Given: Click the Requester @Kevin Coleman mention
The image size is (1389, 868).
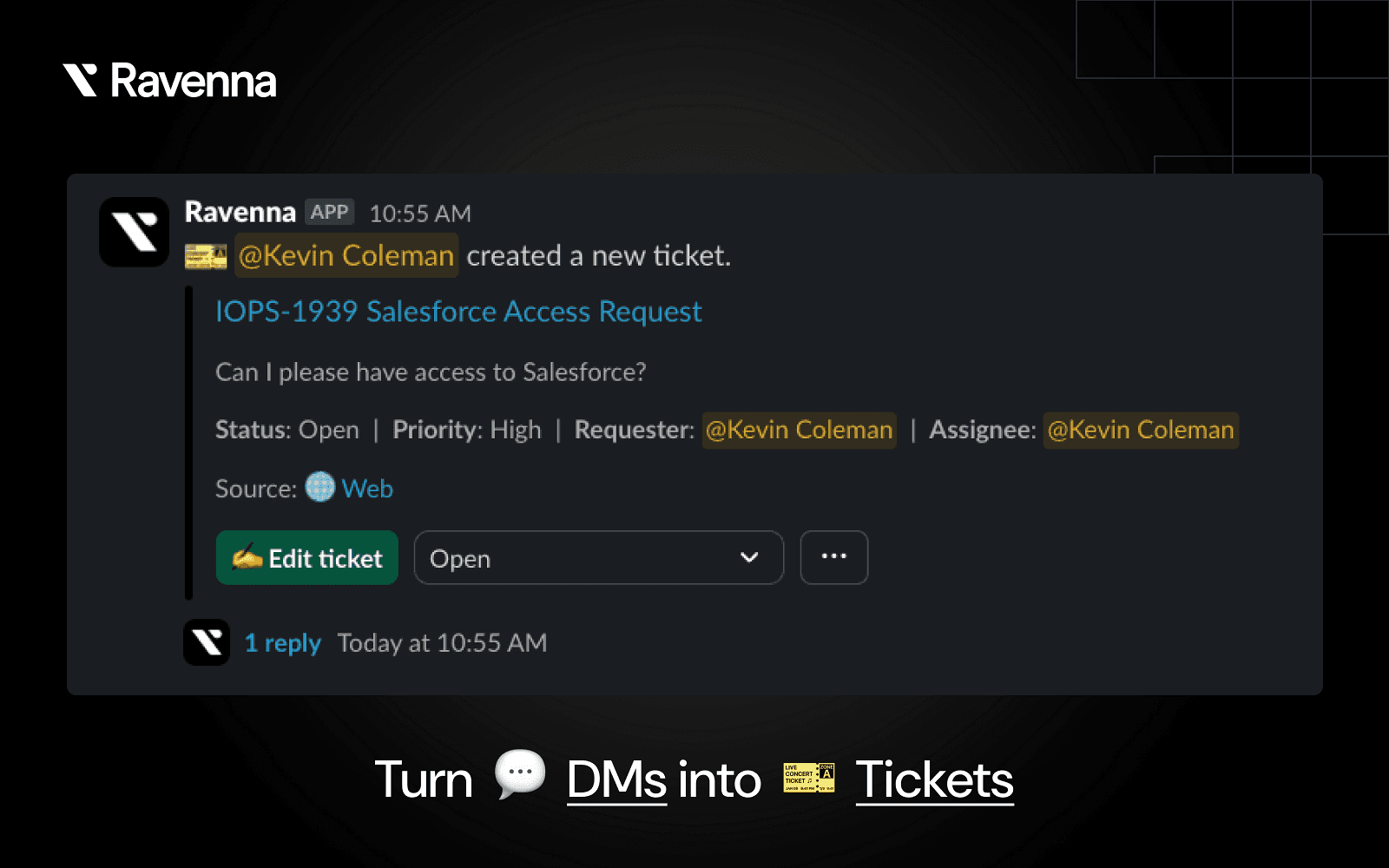Looking at the screenshot, I should click(x=799, y=430).
